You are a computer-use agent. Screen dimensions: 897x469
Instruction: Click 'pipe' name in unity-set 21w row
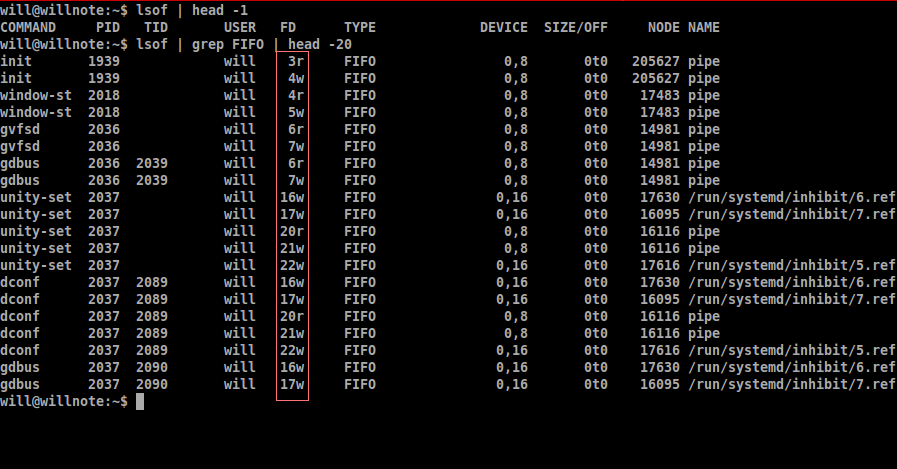coord(704,248)
